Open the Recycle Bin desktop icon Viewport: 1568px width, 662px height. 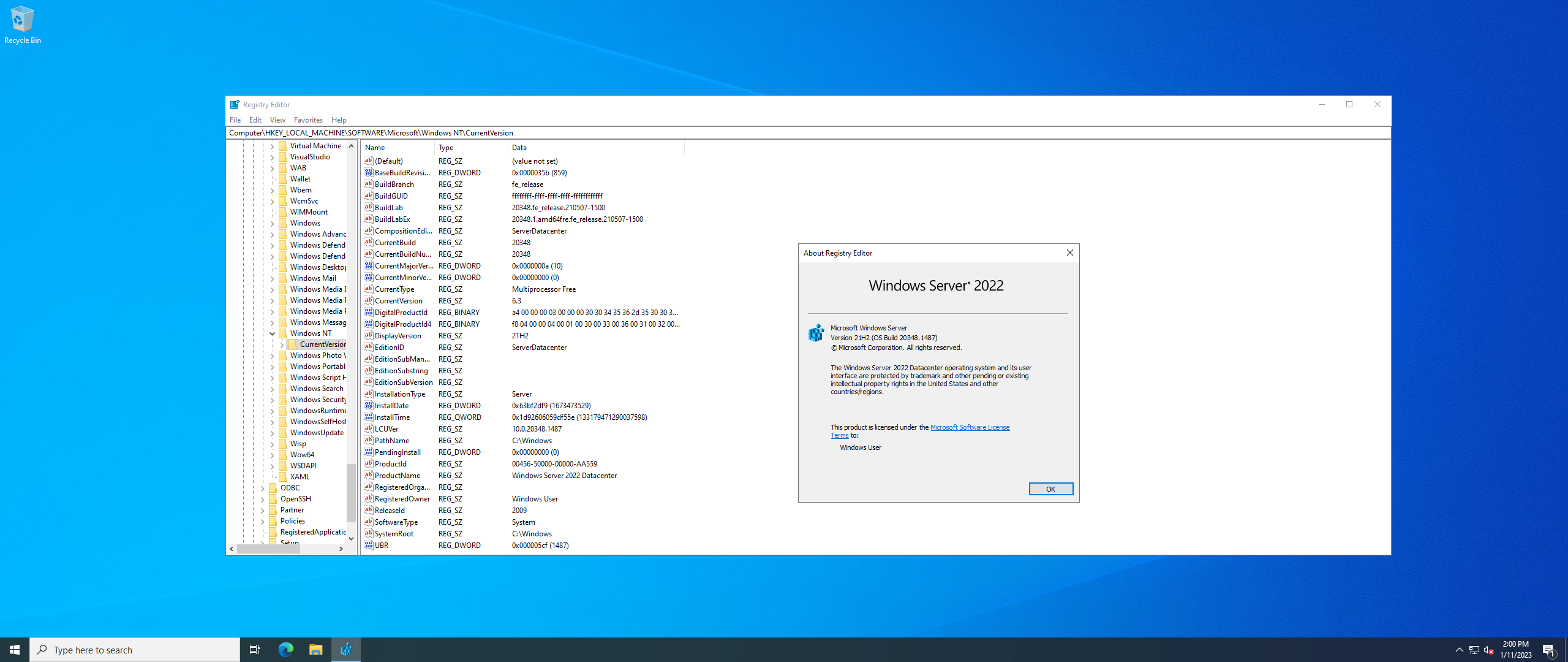pos(22,25)
